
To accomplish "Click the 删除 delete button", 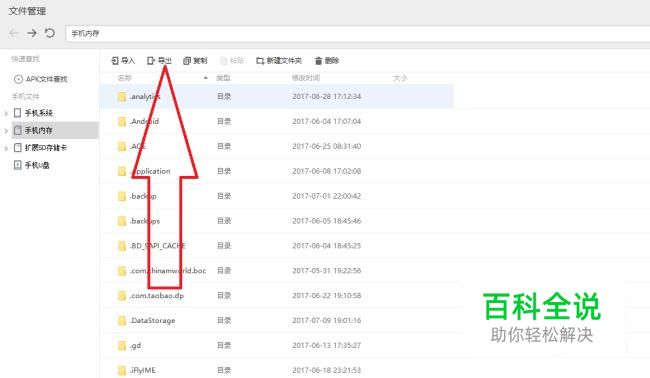I will point(327,61).
